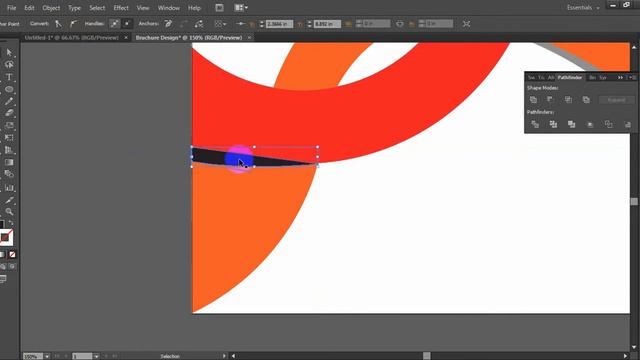Click the stroke color swatch

click(x=6, y=237)
